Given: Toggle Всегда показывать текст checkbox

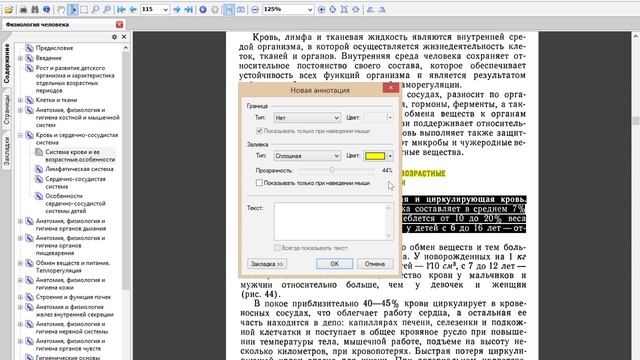Looking at the screenshot, I should tap(277, 248).
